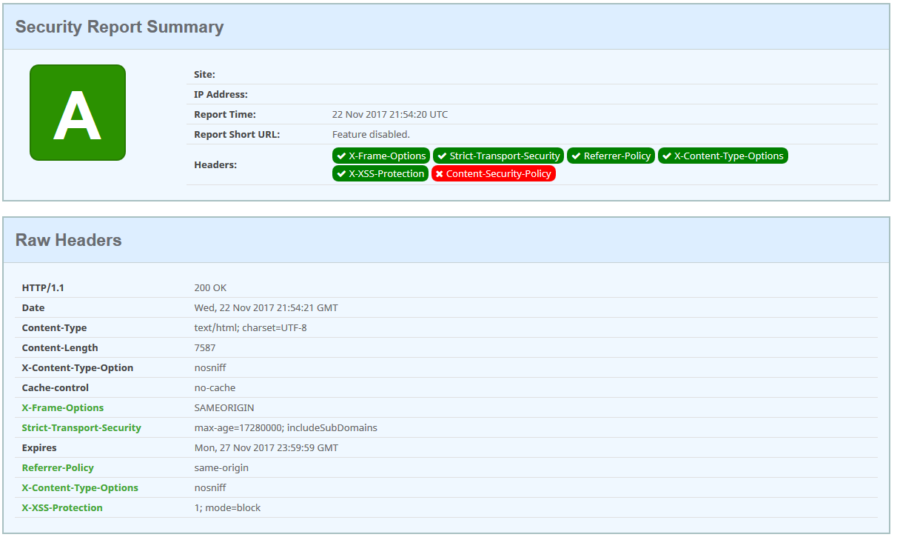Select the '200 OK' status value
Viewport: 900px width, 540px height.
click(210, 288)
